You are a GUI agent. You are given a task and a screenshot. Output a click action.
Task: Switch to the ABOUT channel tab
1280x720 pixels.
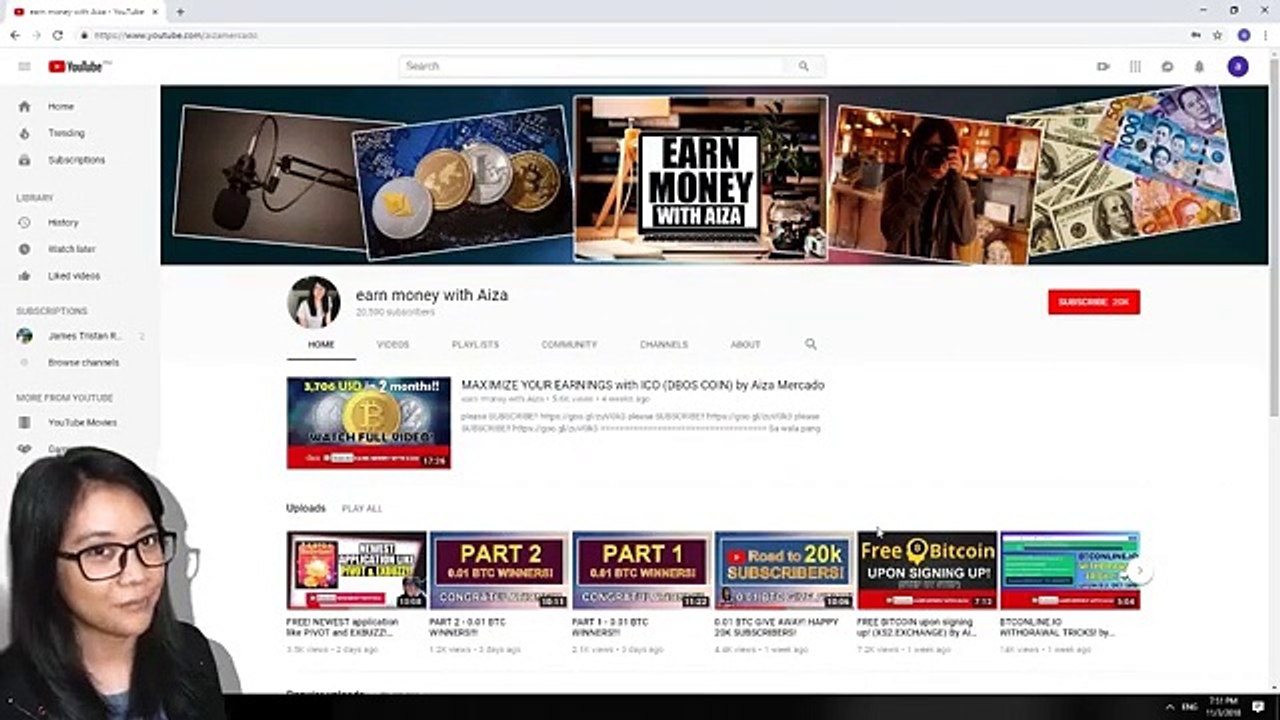(x=746, y=344)
